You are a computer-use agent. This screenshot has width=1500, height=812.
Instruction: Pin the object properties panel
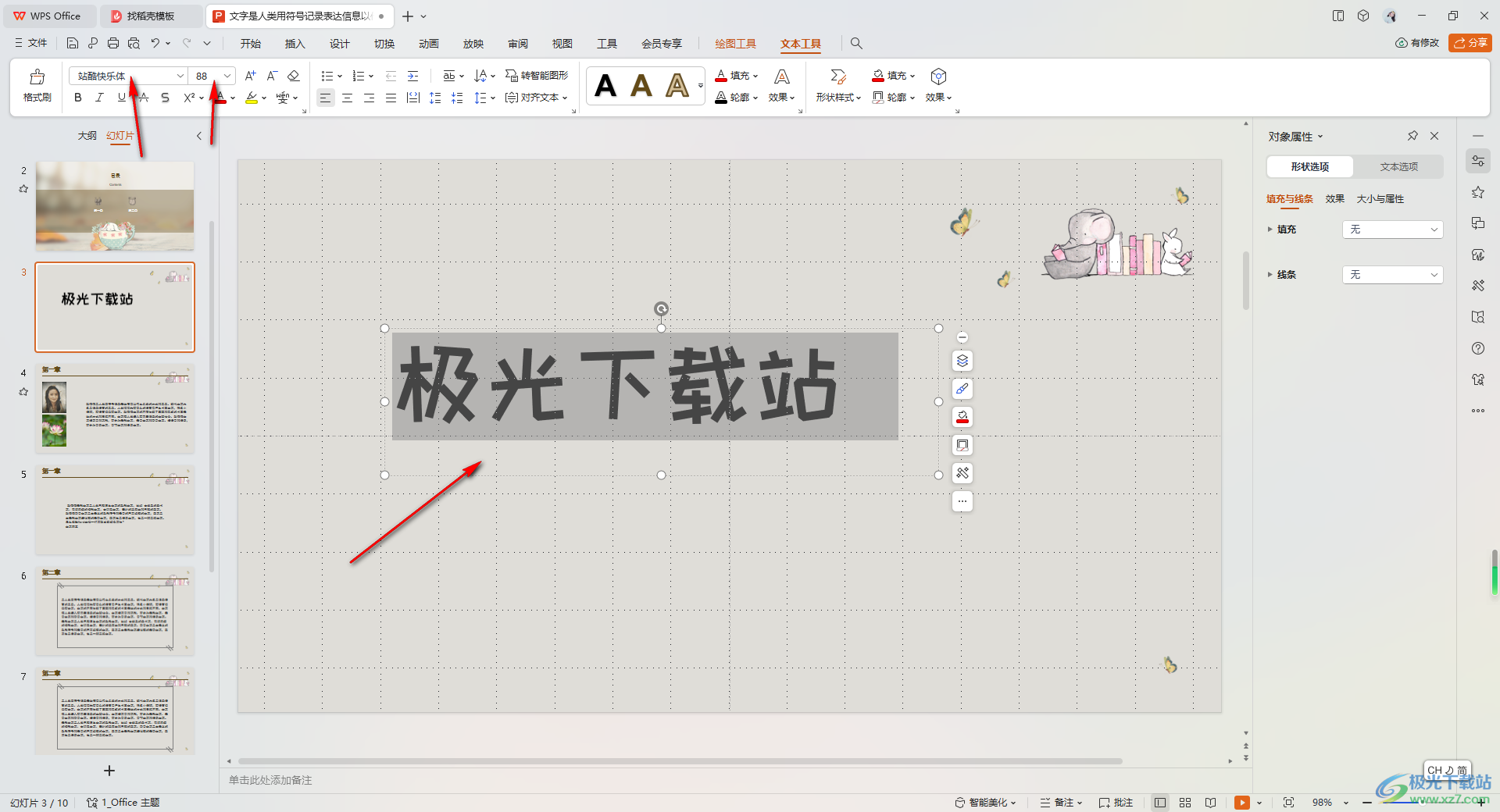[1412, 136]
